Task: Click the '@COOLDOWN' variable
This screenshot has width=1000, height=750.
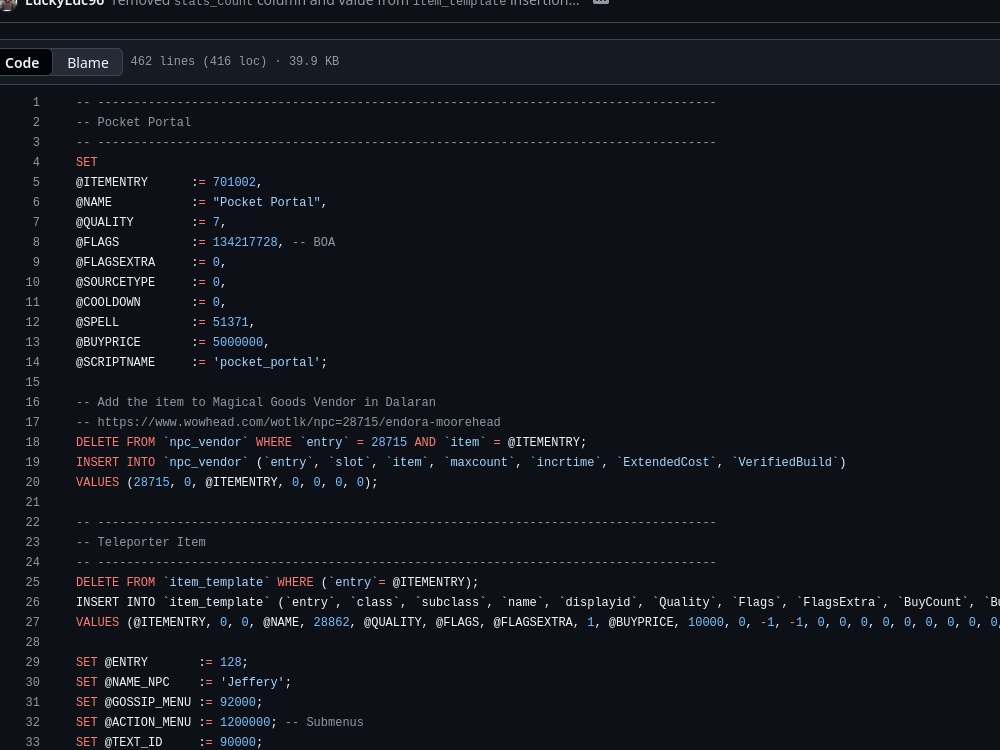Action: (108, 302)
